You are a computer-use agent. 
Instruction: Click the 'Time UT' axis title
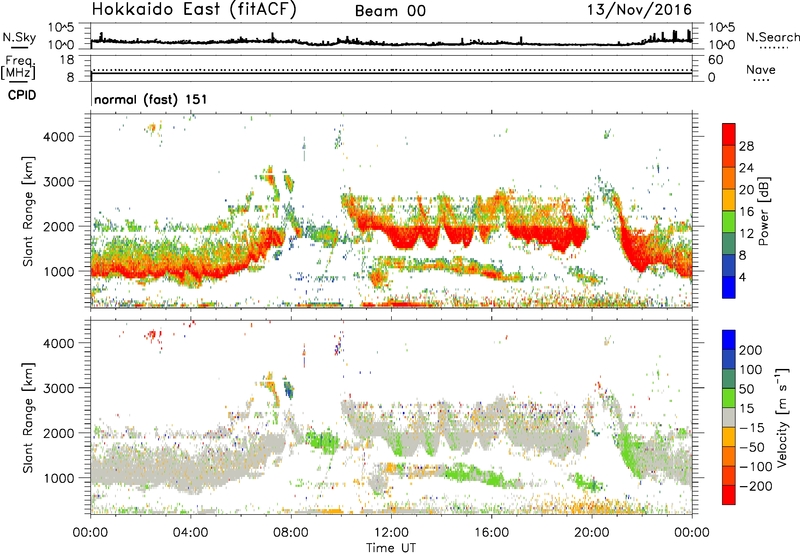(391, 547)
